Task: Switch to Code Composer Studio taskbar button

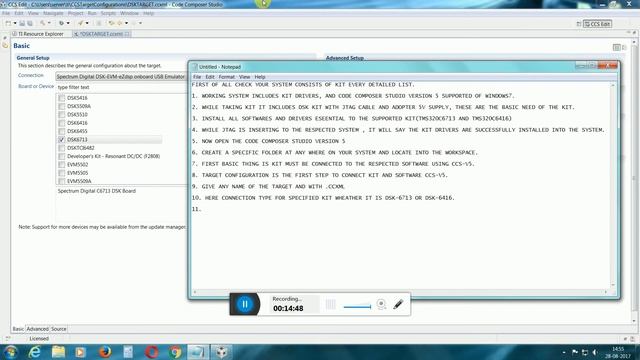Action: point(222,352)
